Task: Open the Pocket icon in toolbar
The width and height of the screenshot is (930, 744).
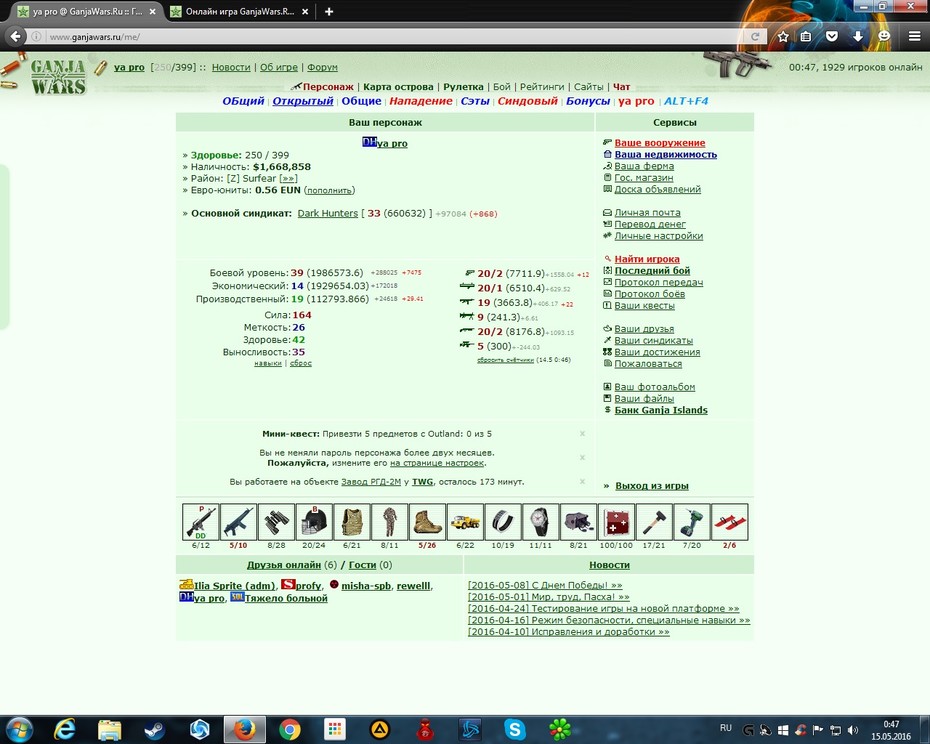Action: pyautogui.click(x=832, y=36)
